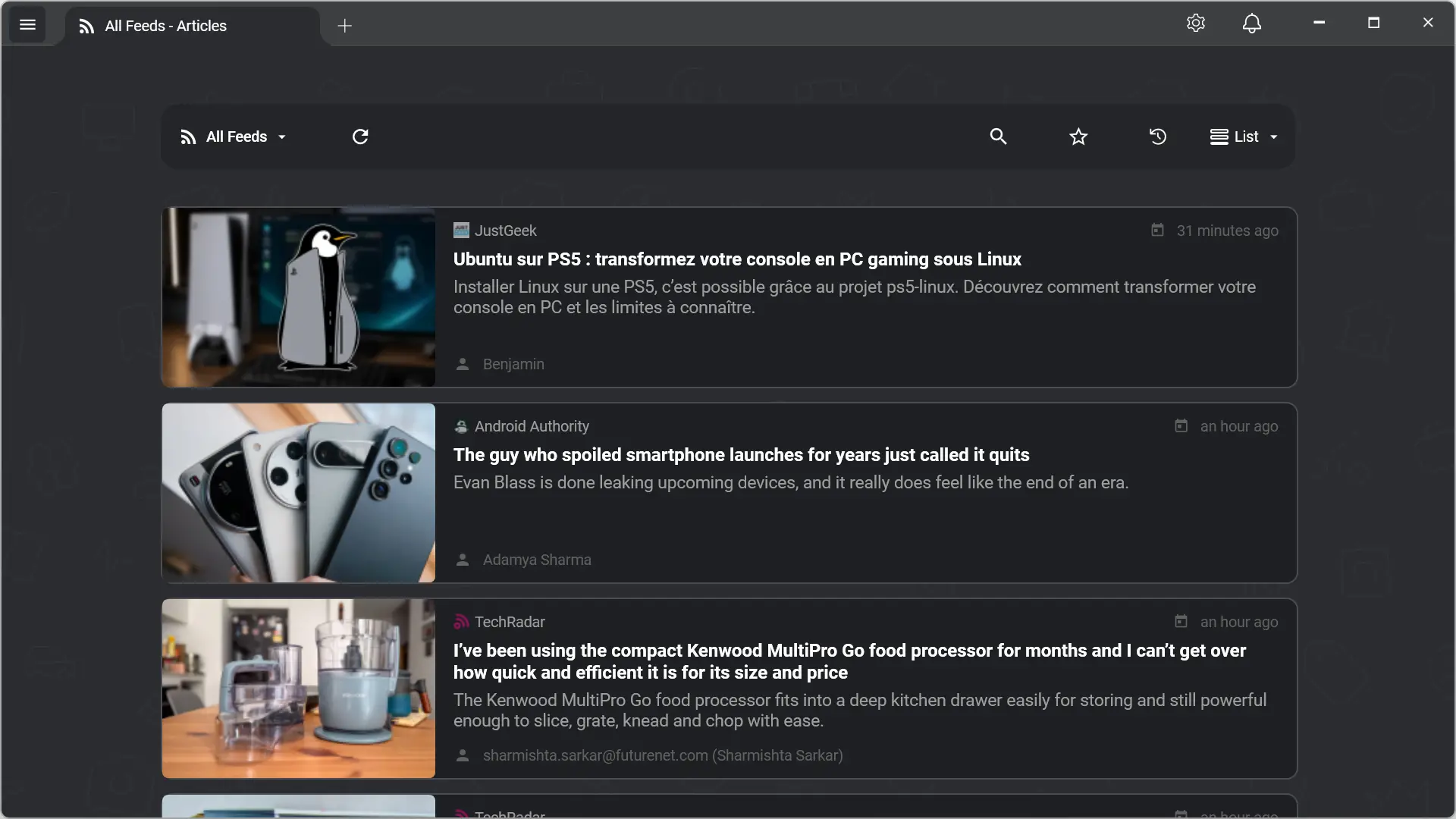Expand the All Feeds dropdown
The height and width of the screenshot is (819, 1456).
[234, 136]
